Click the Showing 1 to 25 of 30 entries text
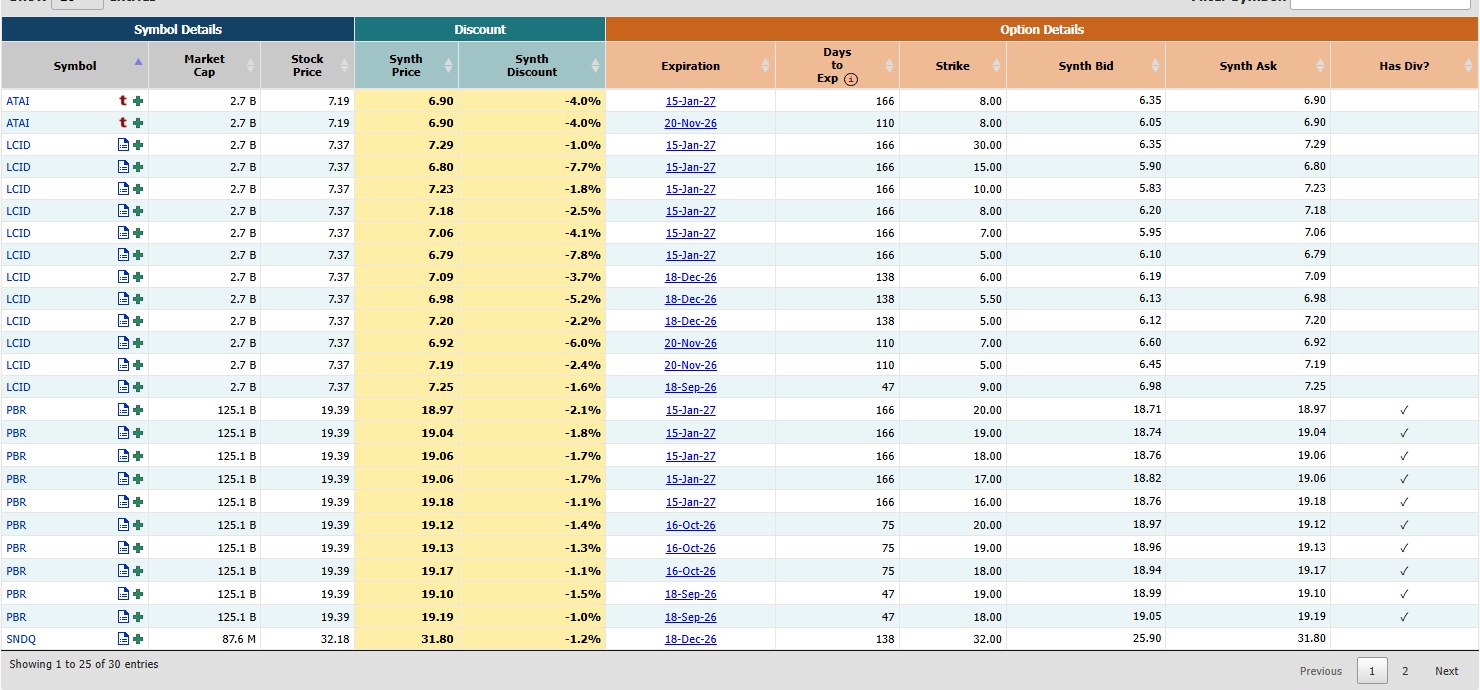 point(84,664)
